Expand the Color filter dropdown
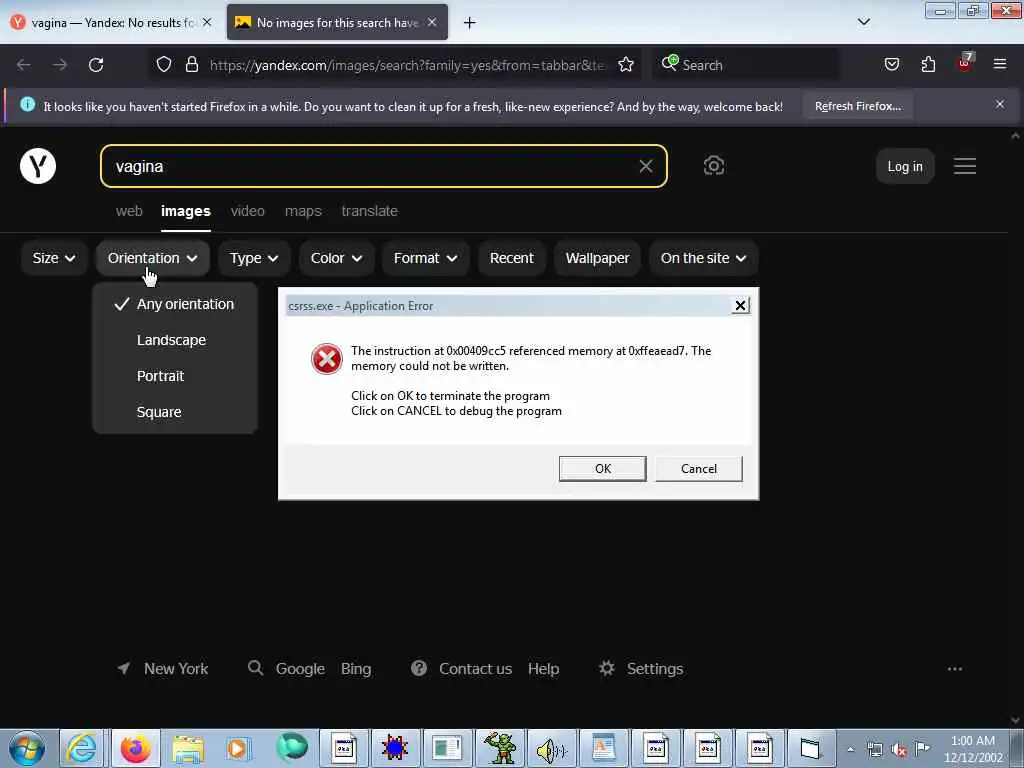Viewport: 1024px width, 768px height. tap(336, 258)
